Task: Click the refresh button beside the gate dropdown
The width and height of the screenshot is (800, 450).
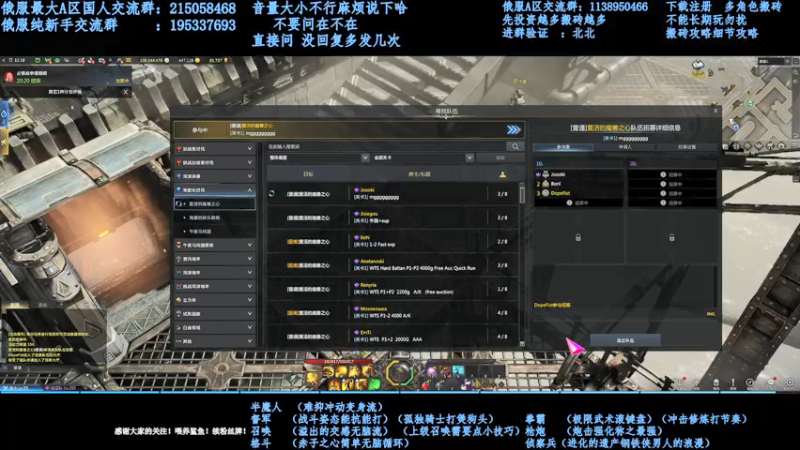Action: tap(501, 158)
